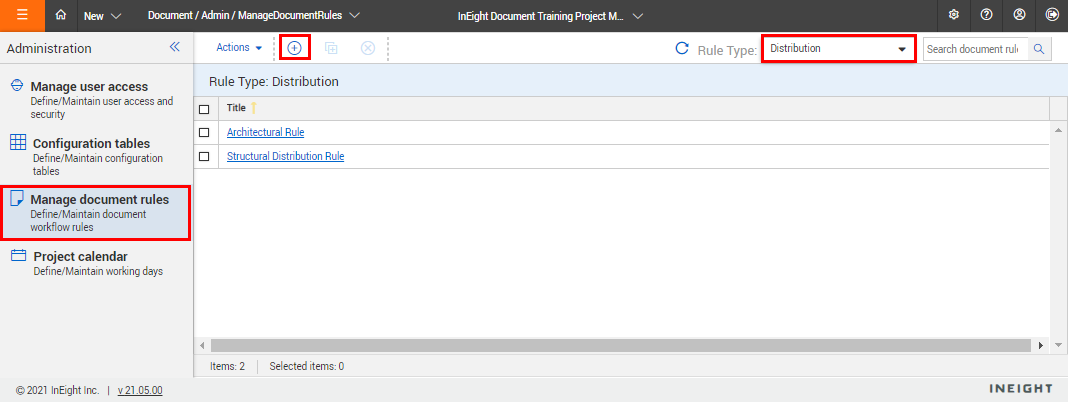Click the Items: 2 status text

(x=227, y=366)
